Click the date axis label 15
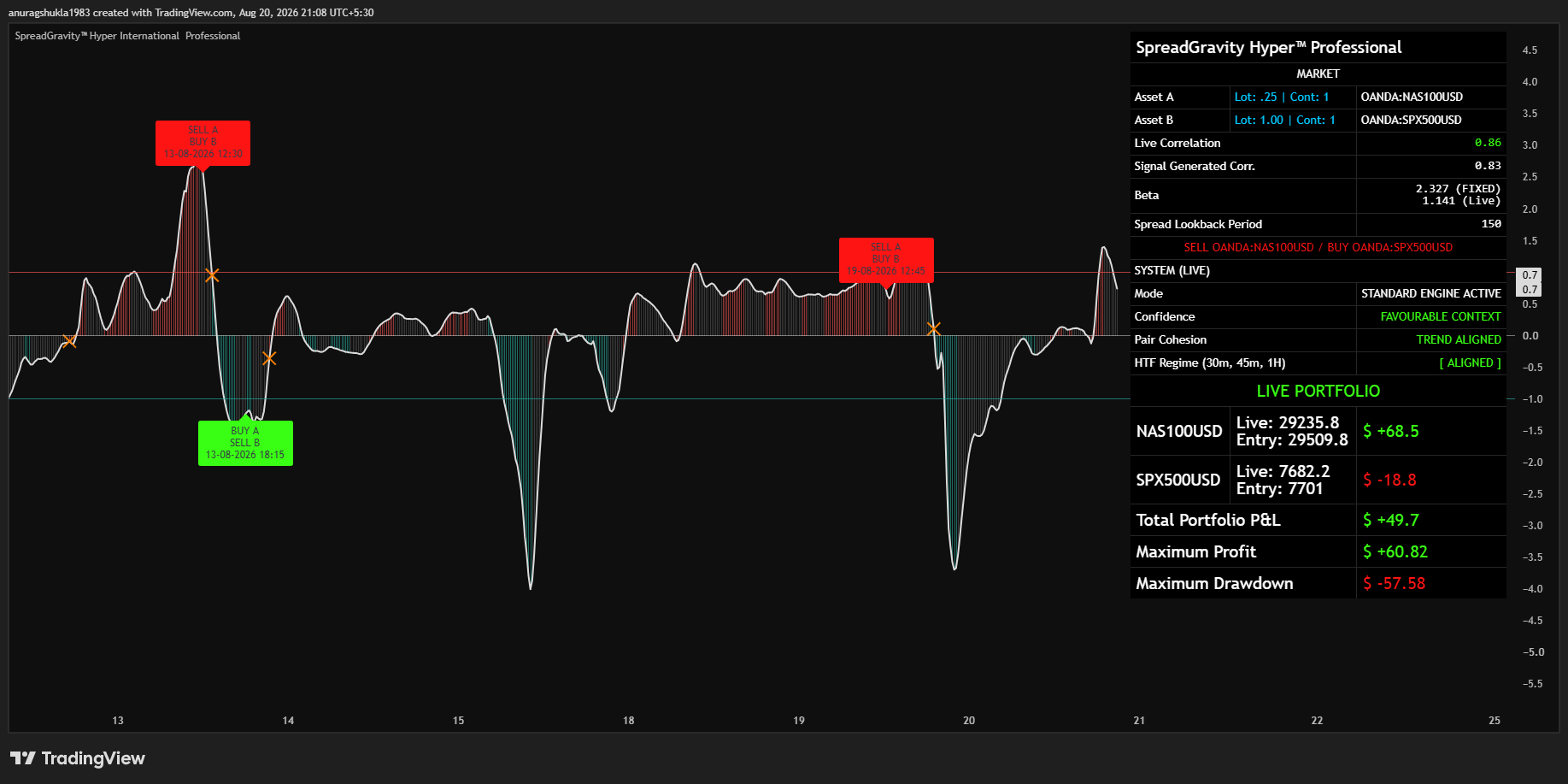Viewport: 1568px width, 784px height. point(459,721)
